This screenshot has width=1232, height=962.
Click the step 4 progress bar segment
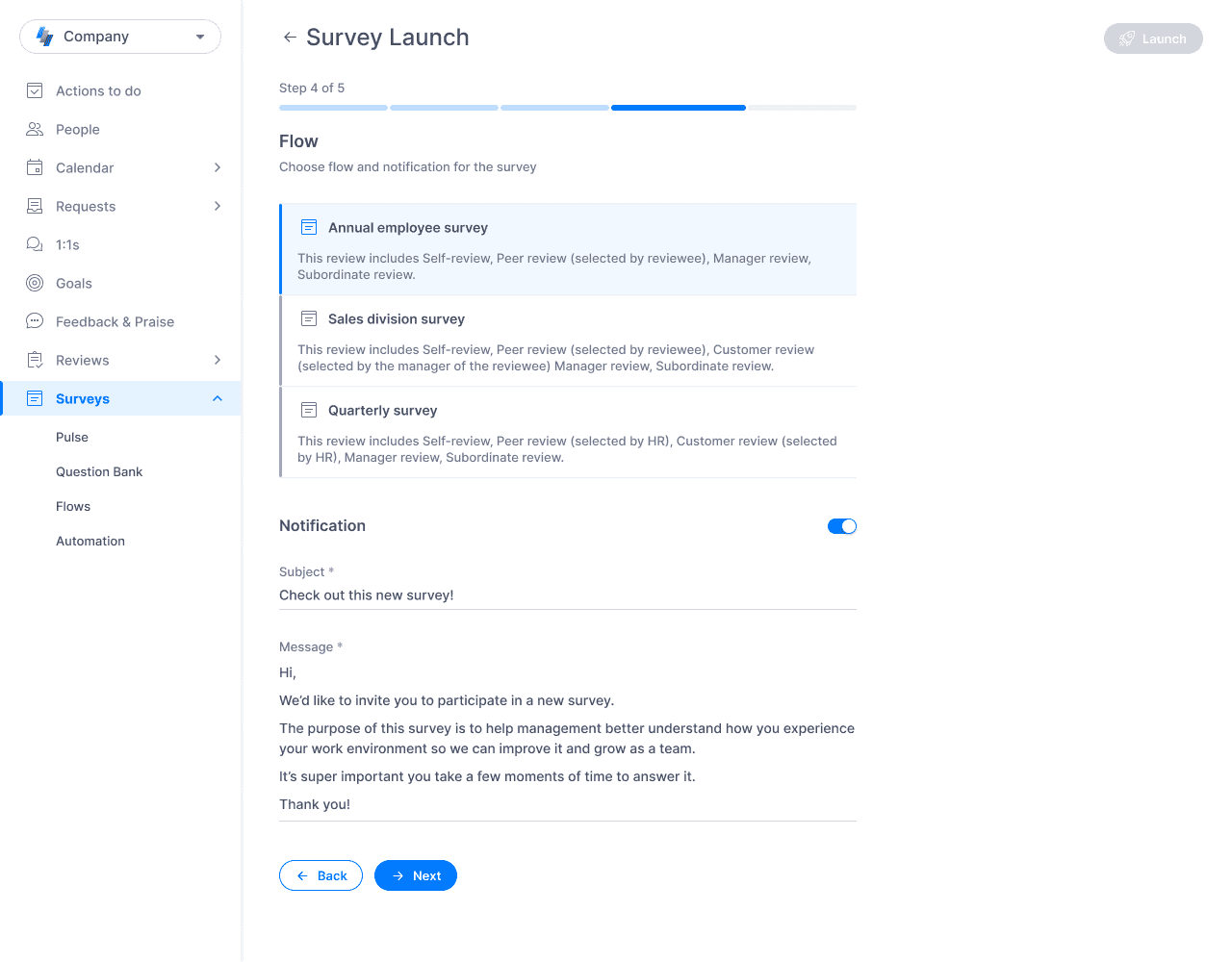point(679,108)
